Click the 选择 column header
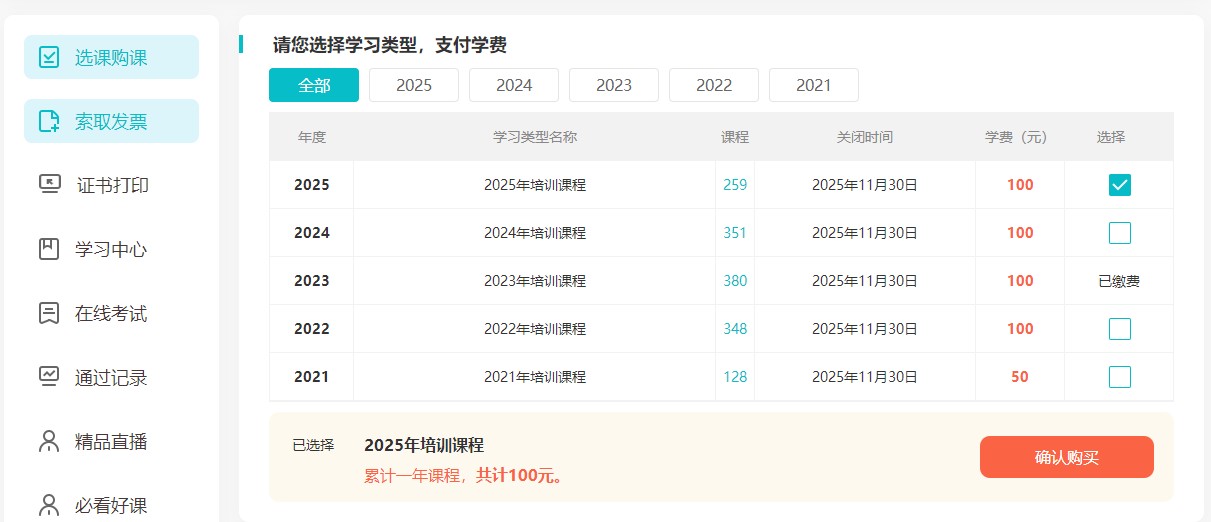This screenshot has width=1211, height=522. (1111, 137)
